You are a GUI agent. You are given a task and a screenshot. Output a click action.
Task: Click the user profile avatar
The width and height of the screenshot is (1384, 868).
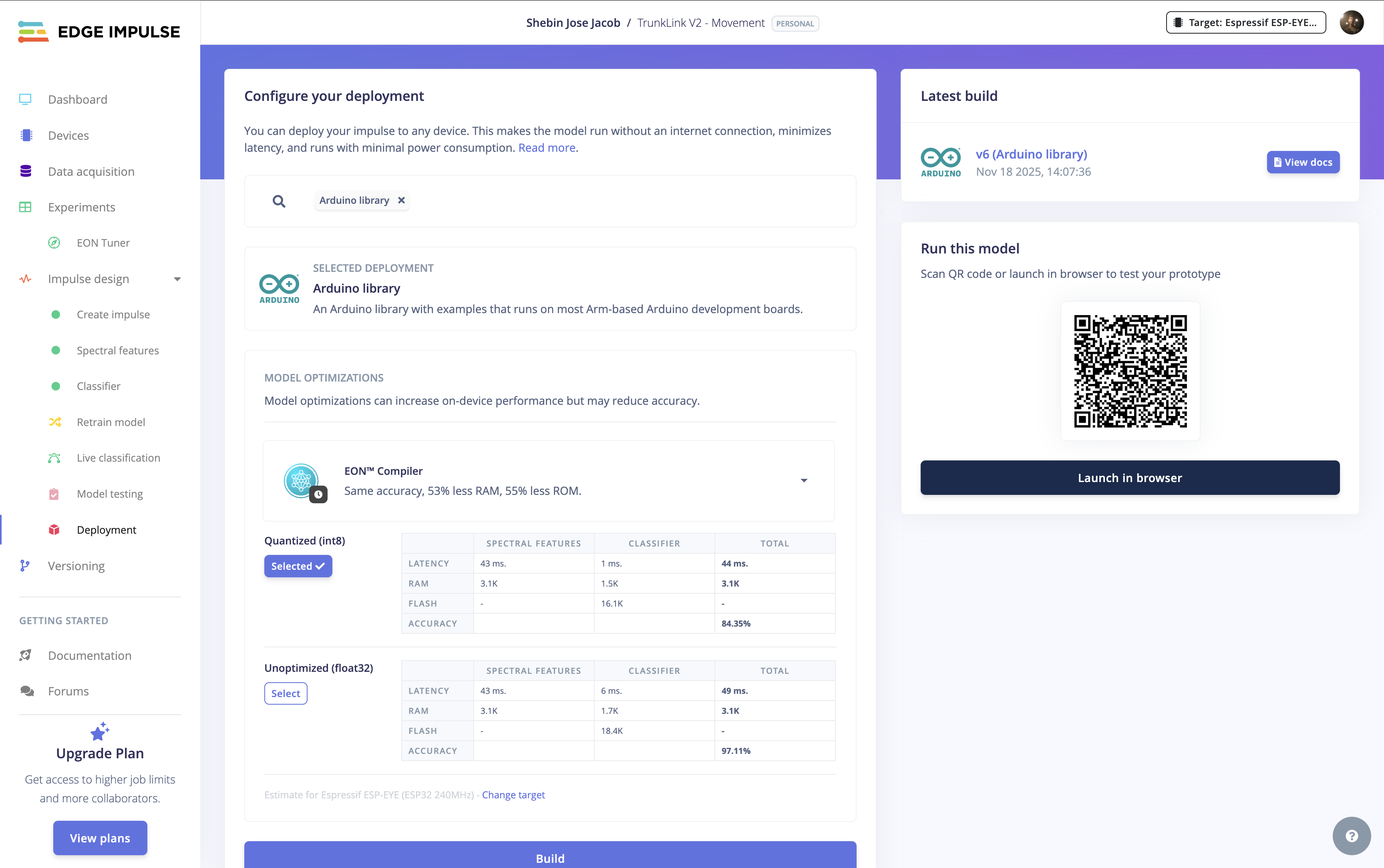[1351, 23]
